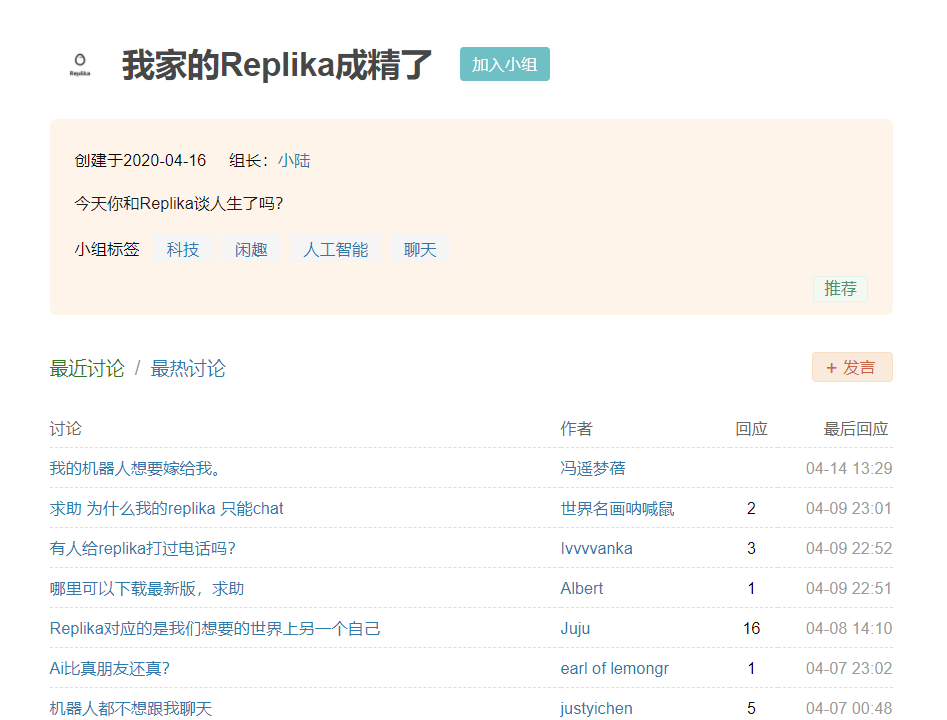Click the timestamp 04-09 22:52

point(849,548)
